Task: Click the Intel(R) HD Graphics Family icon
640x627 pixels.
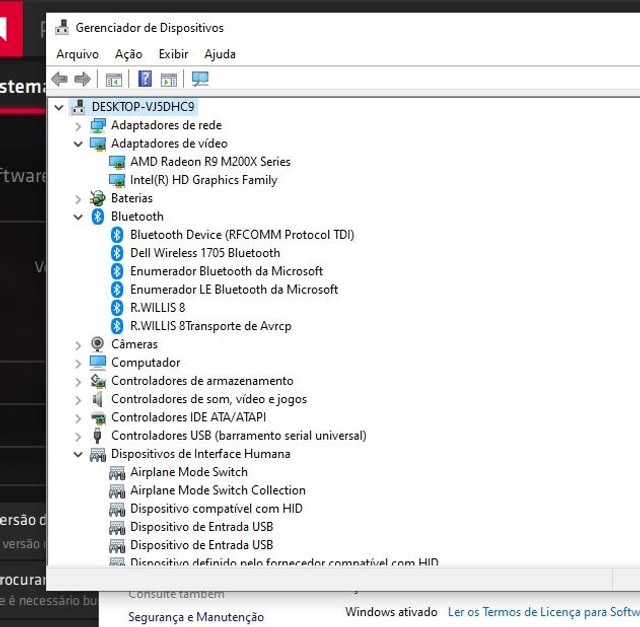Action: point(117,180)
